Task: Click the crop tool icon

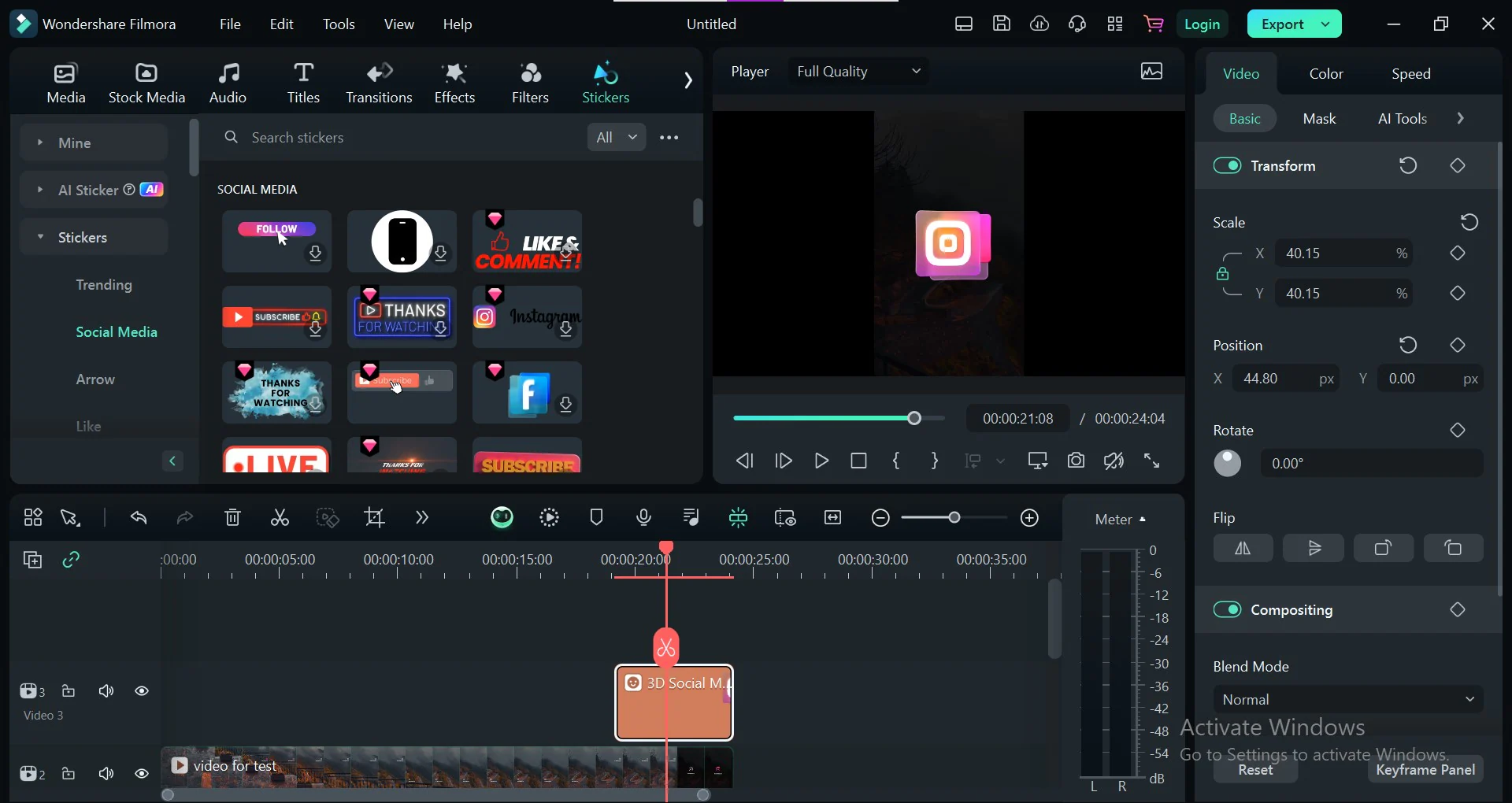Action: tap(375, 518)
